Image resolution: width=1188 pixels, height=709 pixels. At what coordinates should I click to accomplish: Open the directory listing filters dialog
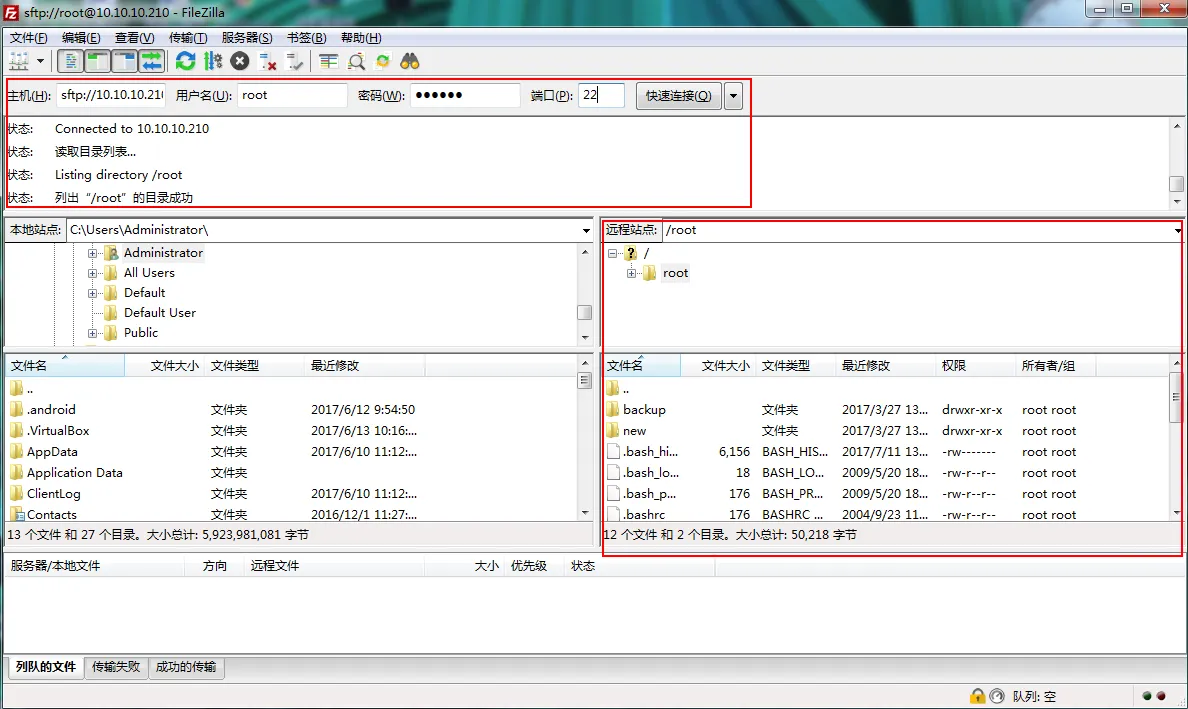pyautogui.click(x=328, y=61)
